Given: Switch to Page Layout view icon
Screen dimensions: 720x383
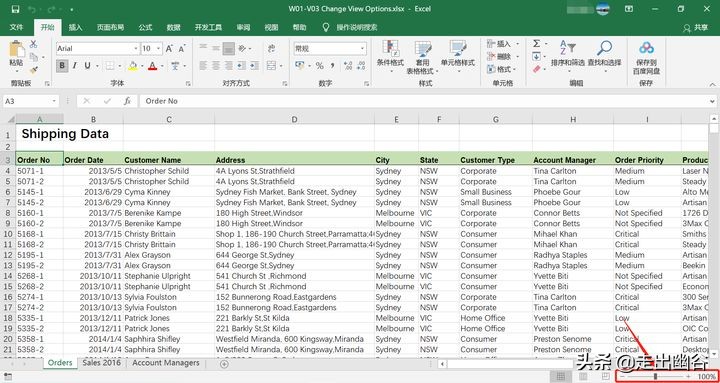Looking at the screenshot, I should click(583, 377).
